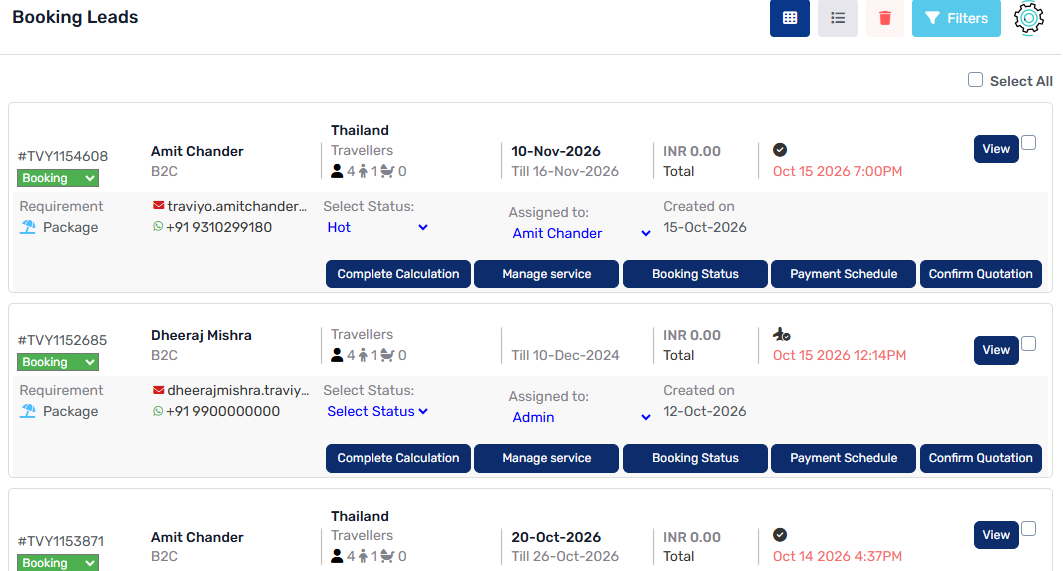This screenshot has height=571, width=1063.
Task: Open Booking stage dropdown for #TVY1152685
Action: (x=58, y=362)
